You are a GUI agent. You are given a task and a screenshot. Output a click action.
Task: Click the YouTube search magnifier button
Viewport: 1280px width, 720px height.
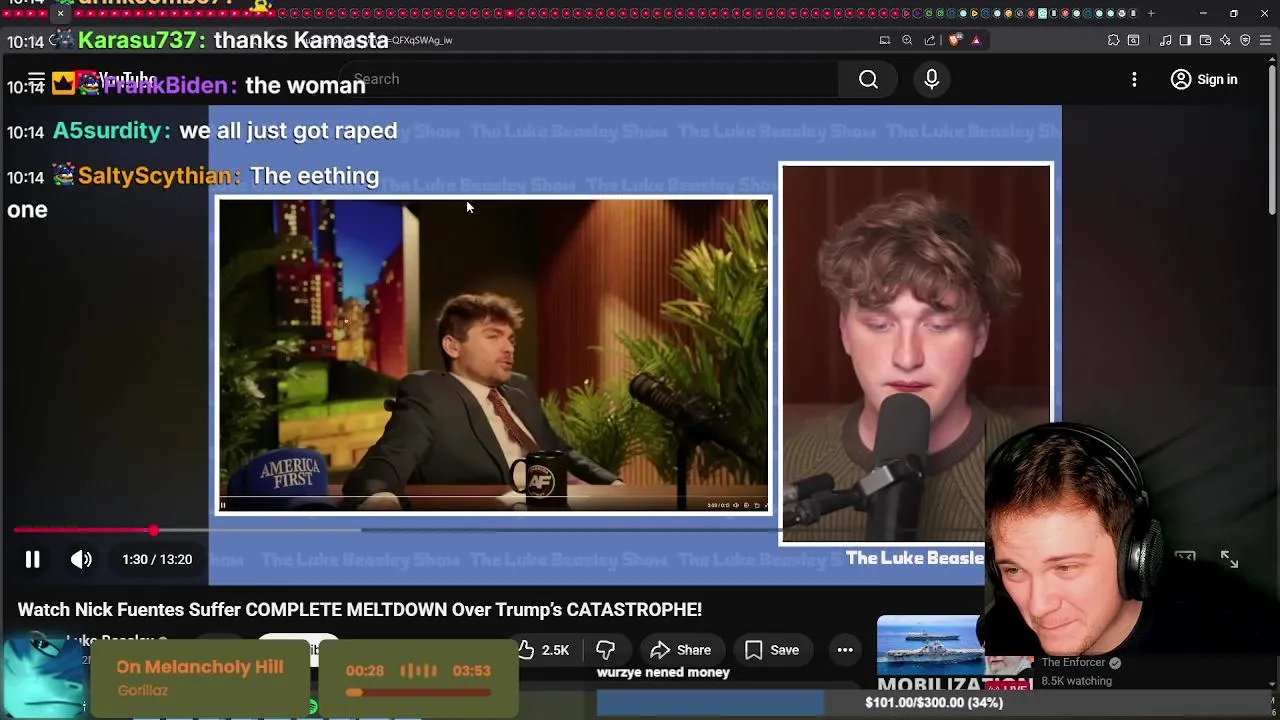coord(868,79)
